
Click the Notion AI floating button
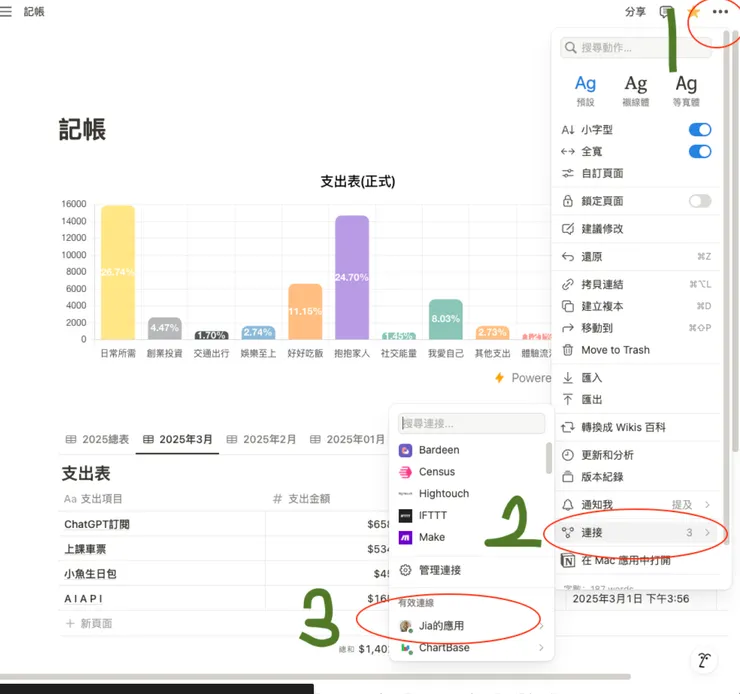tap(704, 660)
